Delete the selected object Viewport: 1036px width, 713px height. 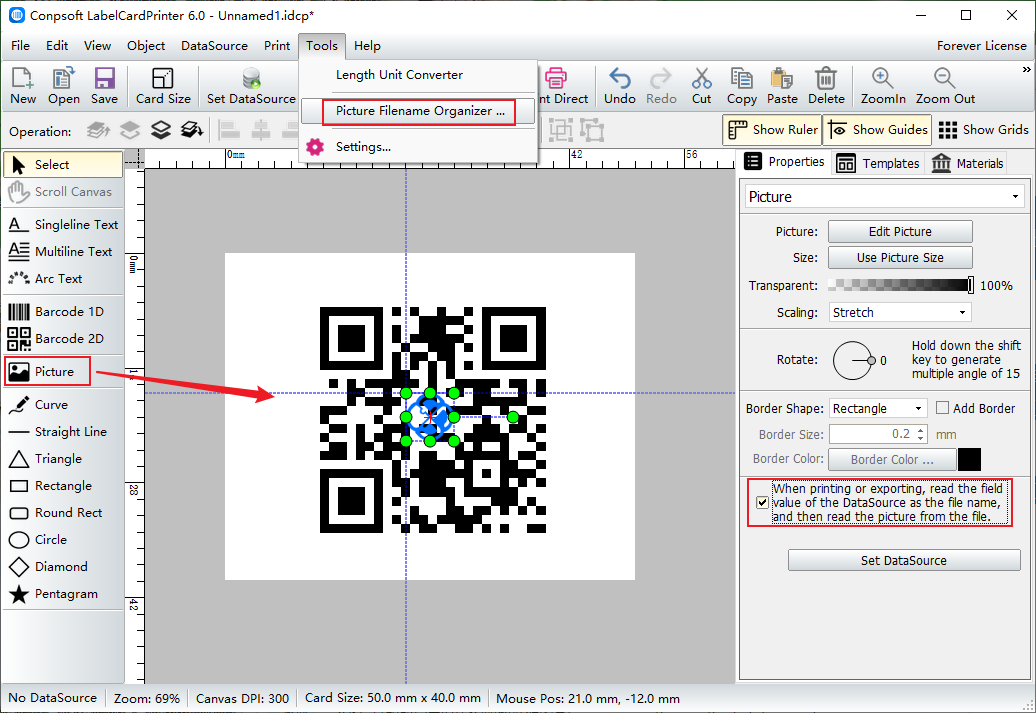click(826, 86)
